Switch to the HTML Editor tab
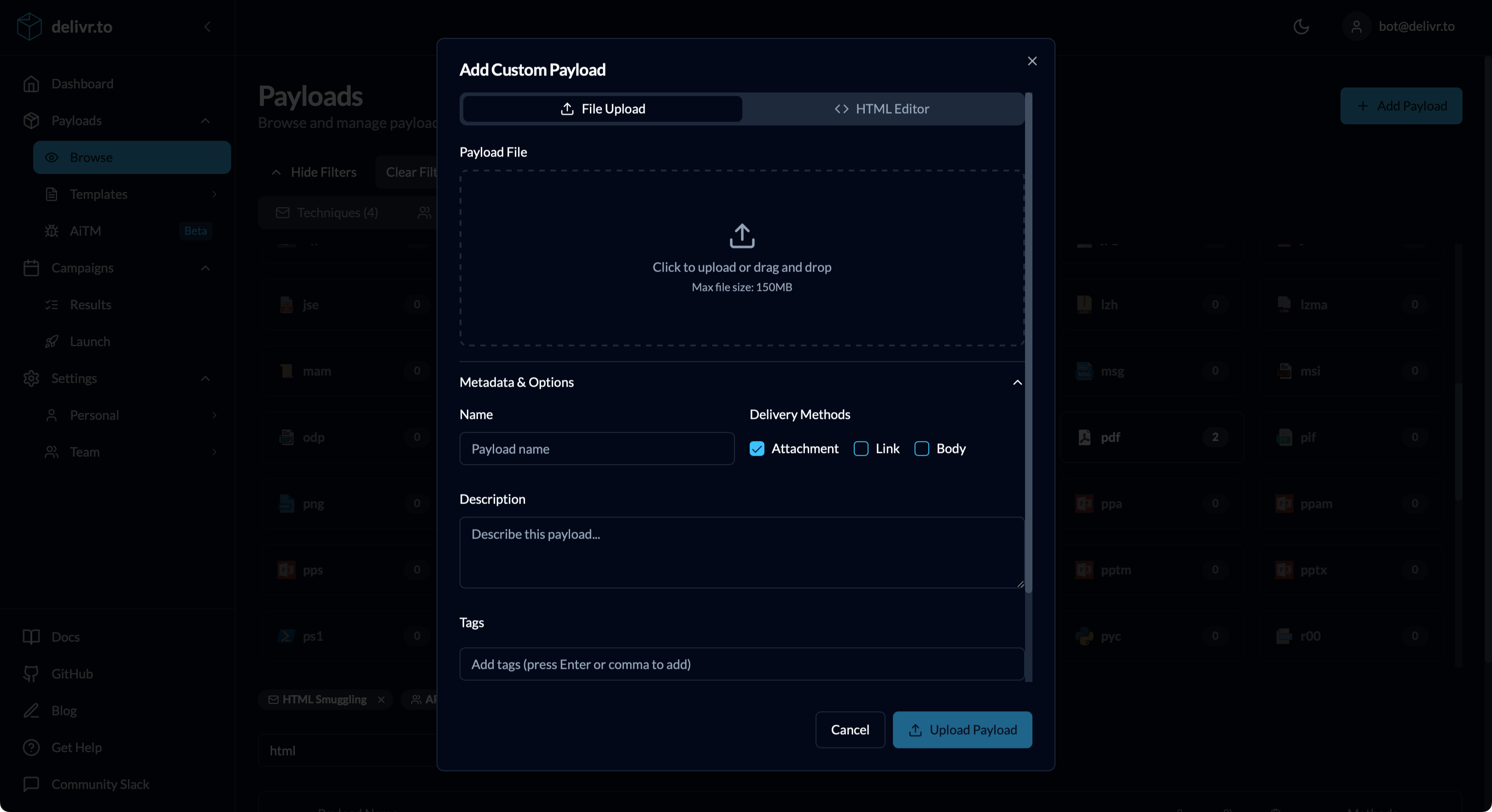The height and width of the screenshot is (812, 1492). click(881, 108)
